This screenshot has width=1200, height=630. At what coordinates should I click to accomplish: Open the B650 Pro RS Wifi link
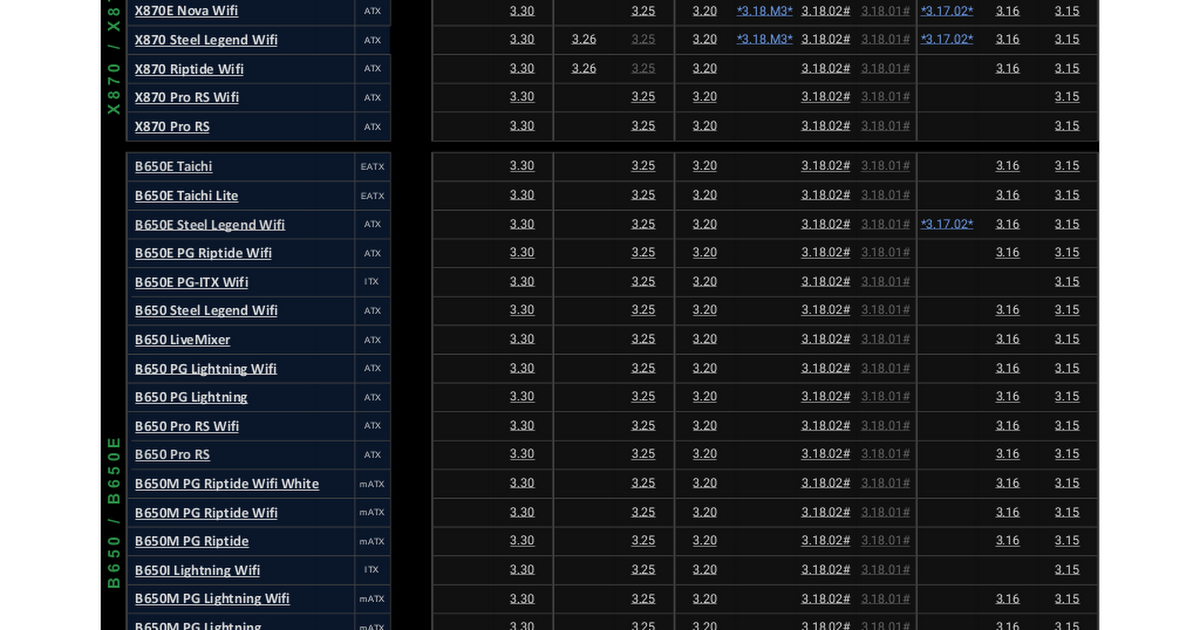187,427
